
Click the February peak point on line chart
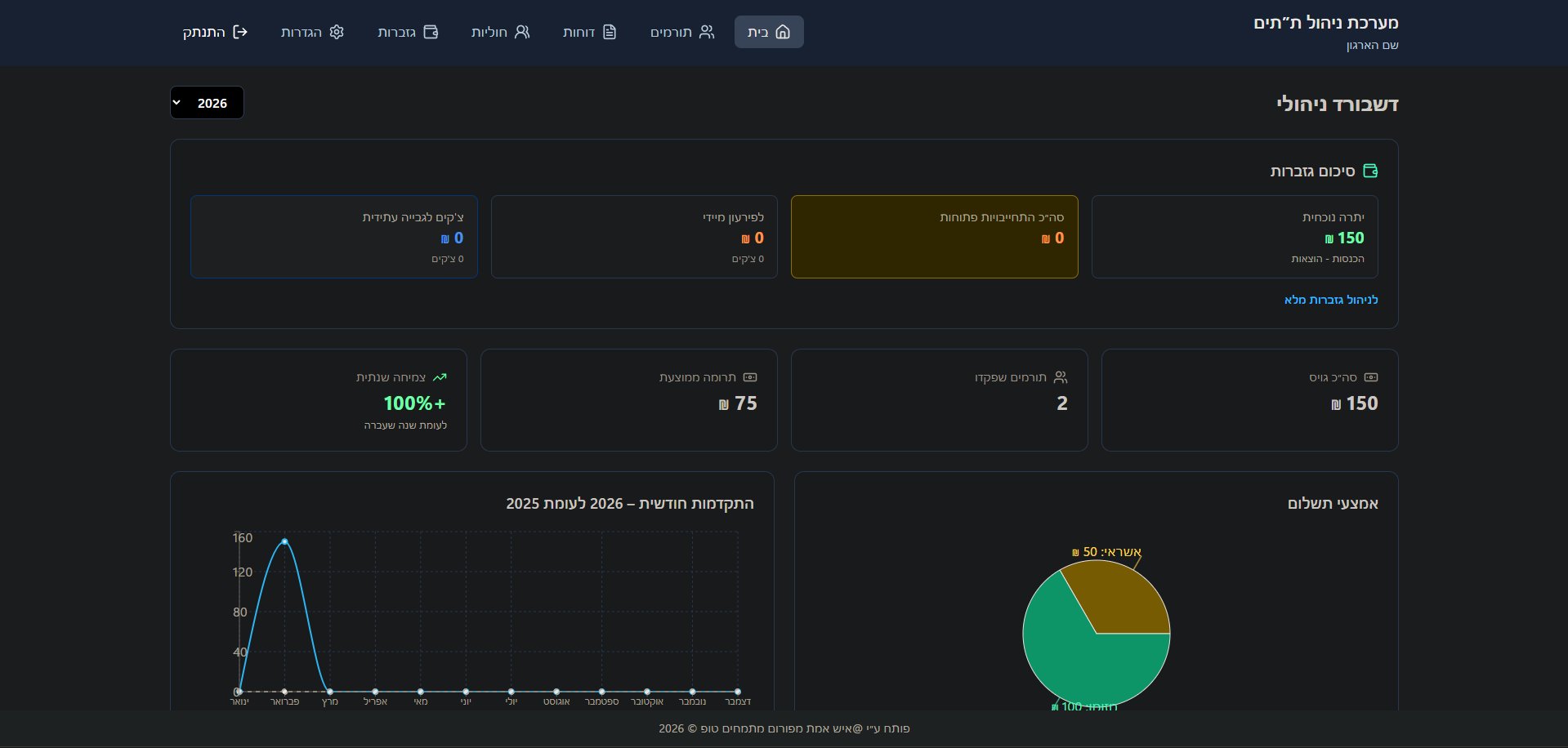284,541
